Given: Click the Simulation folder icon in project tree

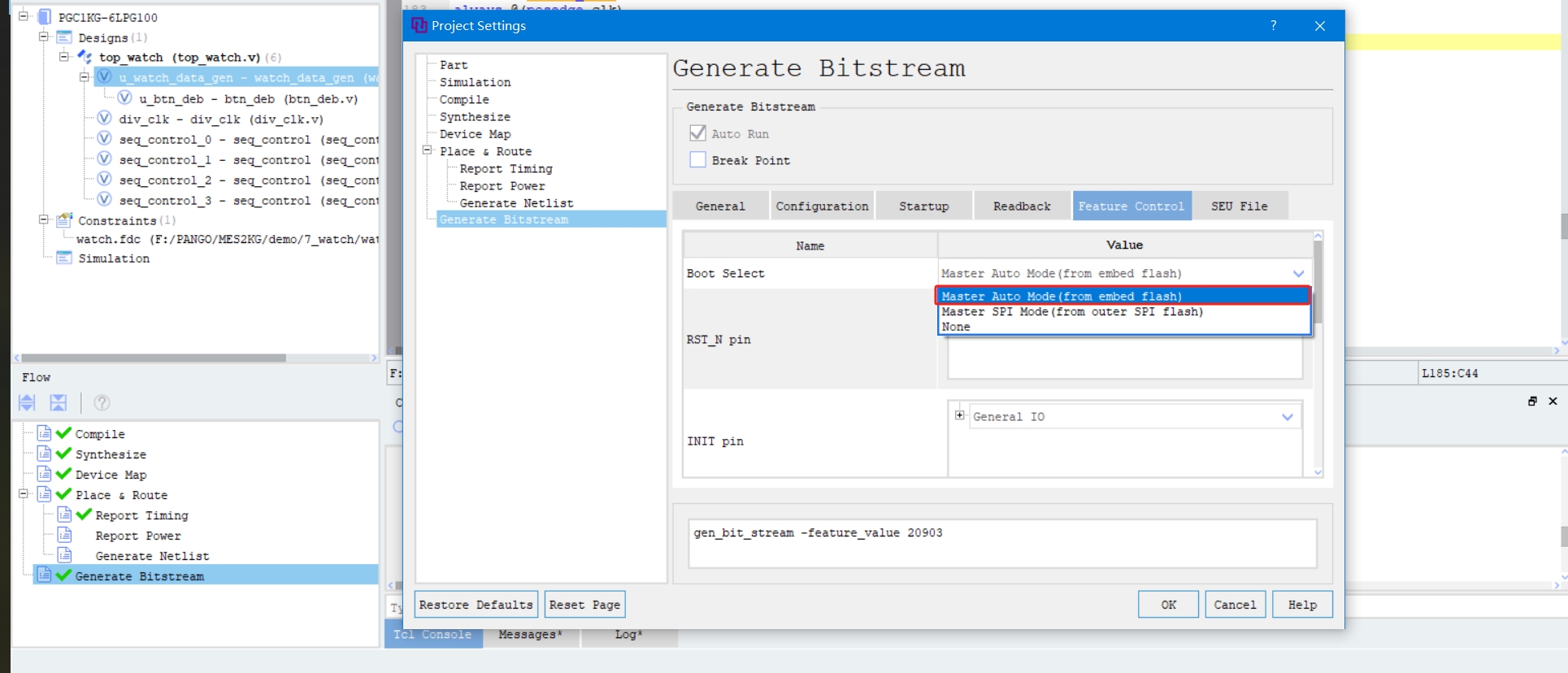Looking at the screenshot, I should (64, 258).
